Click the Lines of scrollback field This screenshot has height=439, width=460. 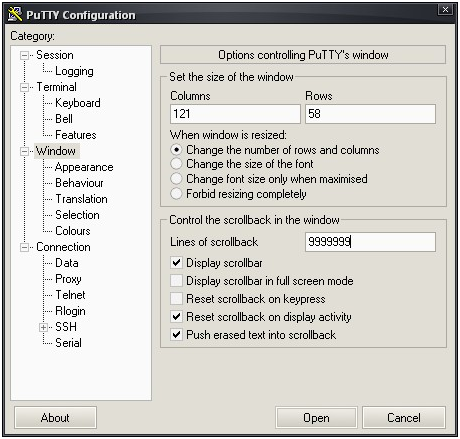pos(370,242)
